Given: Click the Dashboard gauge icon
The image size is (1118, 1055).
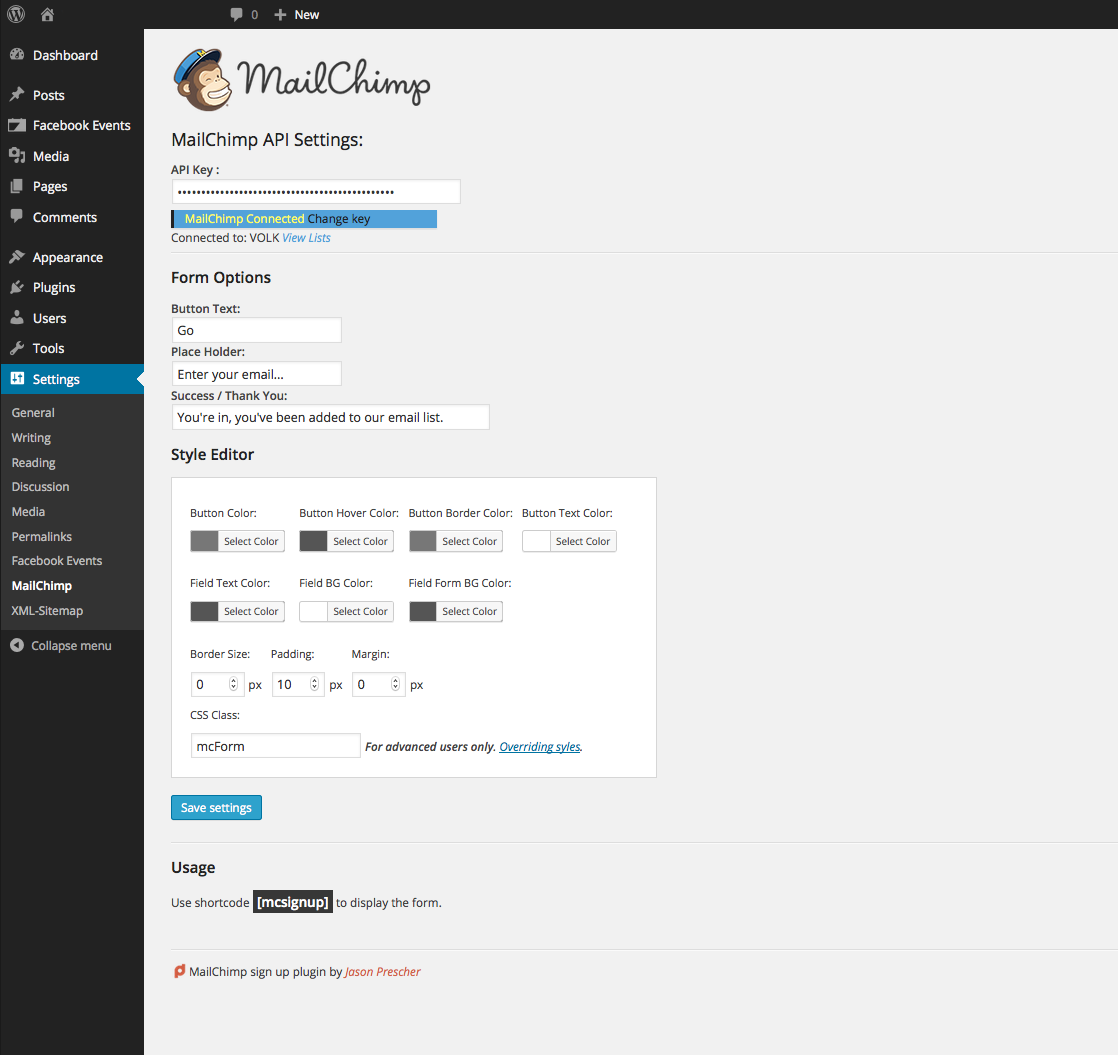Looking at the screenshot, I should [17, 55].
